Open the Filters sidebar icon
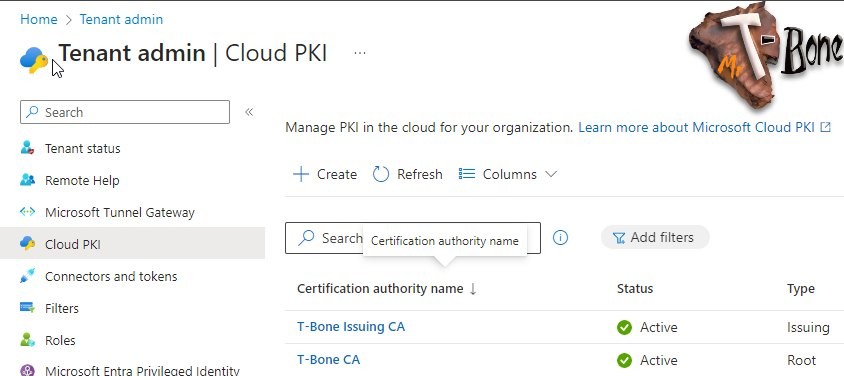This screenshot has height=376, width=844. coord(27,308)
